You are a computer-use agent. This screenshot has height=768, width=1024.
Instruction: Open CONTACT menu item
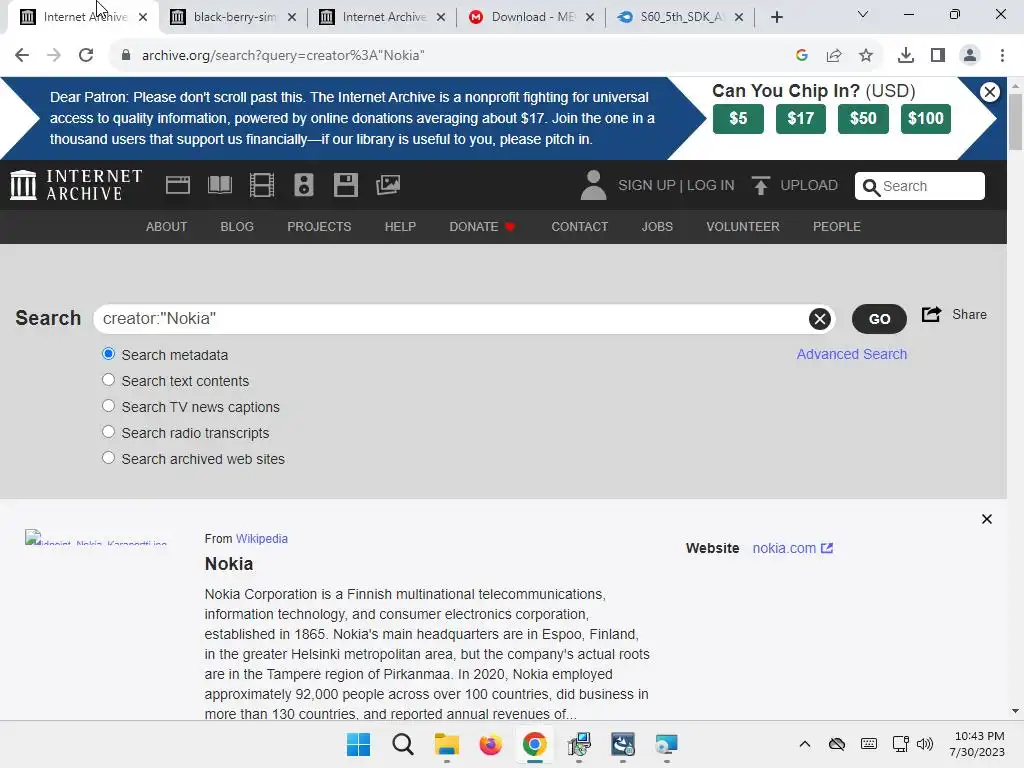point(580,227)
